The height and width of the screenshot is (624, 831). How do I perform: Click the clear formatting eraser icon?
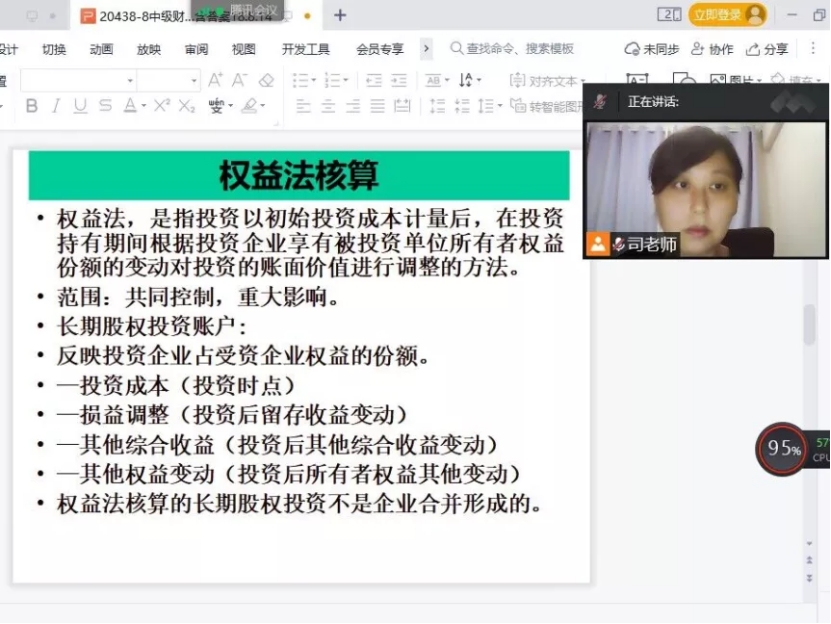point(266,80)
